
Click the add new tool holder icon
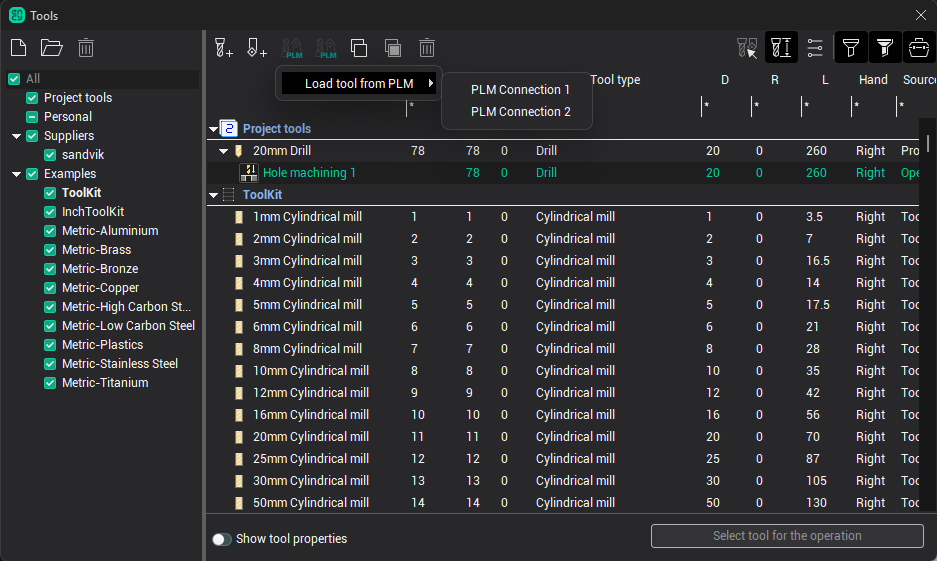tap(256, 47)
